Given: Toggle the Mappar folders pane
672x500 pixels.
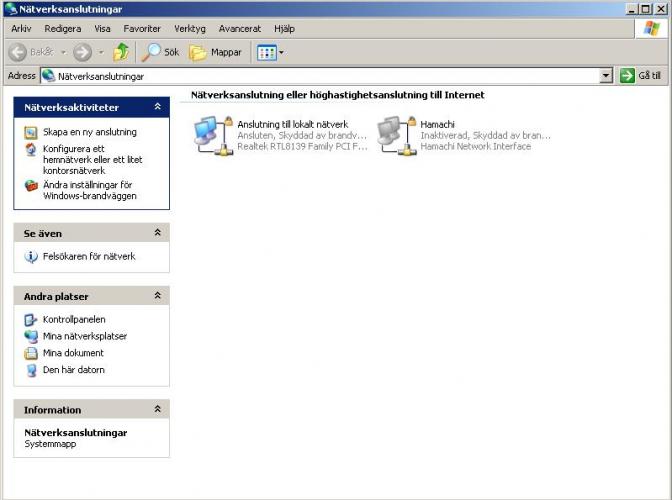Looking at the screenshot, I should 215,52.
